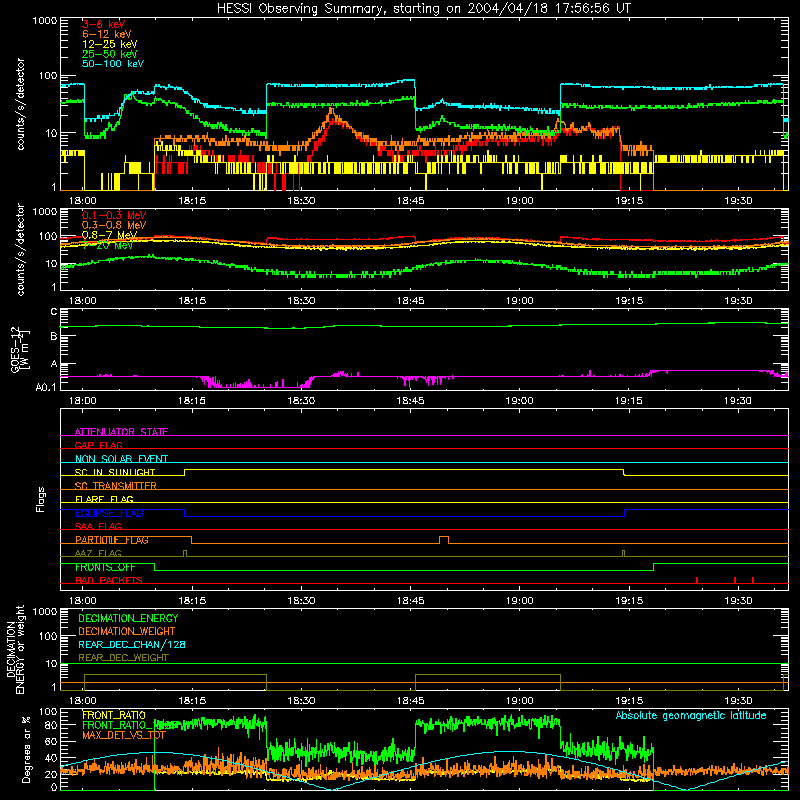This screenshot has width=800, height=800.
Task: Select the green 25-50 keV legend label
Action: 110,54
